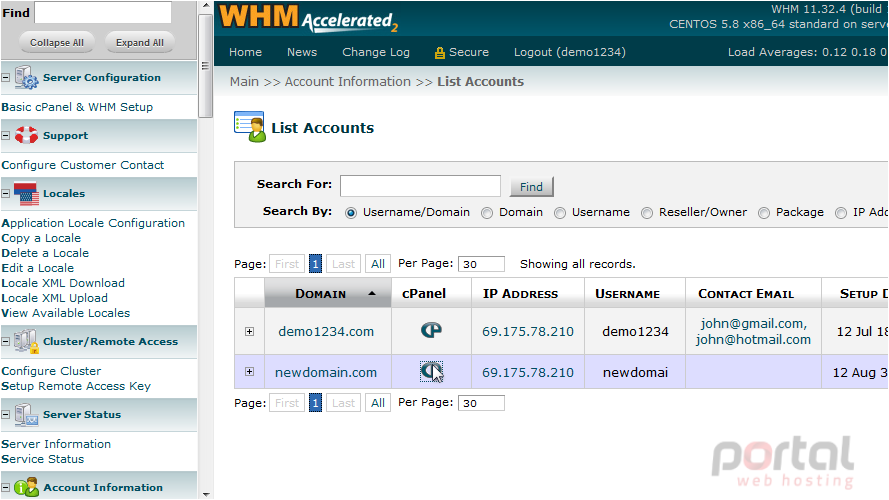Select Username/Domain search radio button
This screenshot has width=889, height=500.
[x=351, y=213]
